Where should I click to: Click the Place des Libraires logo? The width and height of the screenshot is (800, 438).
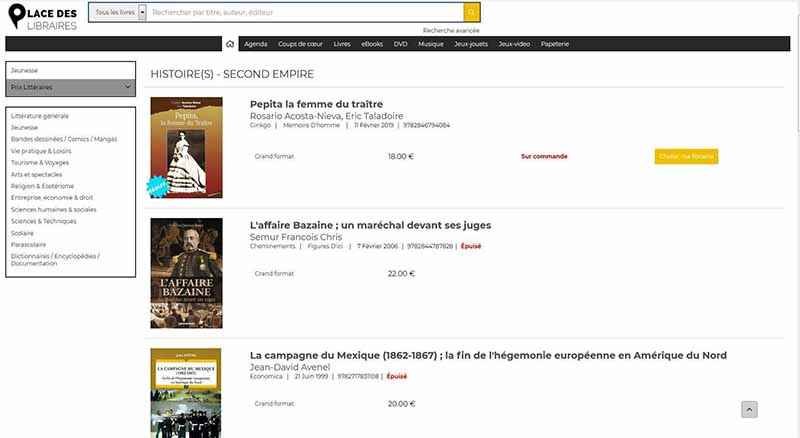point(43,17)
